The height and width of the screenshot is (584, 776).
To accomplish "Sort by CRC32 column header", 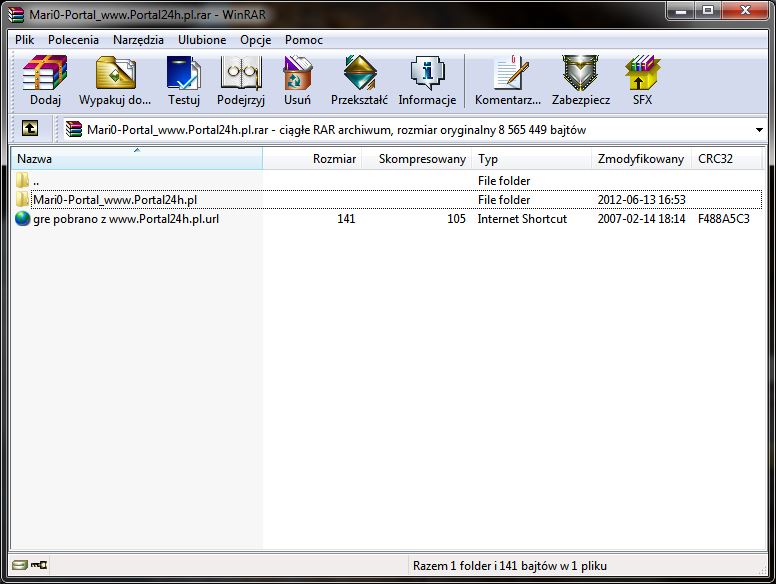I will pyautogui.click(x=727, y=159).
